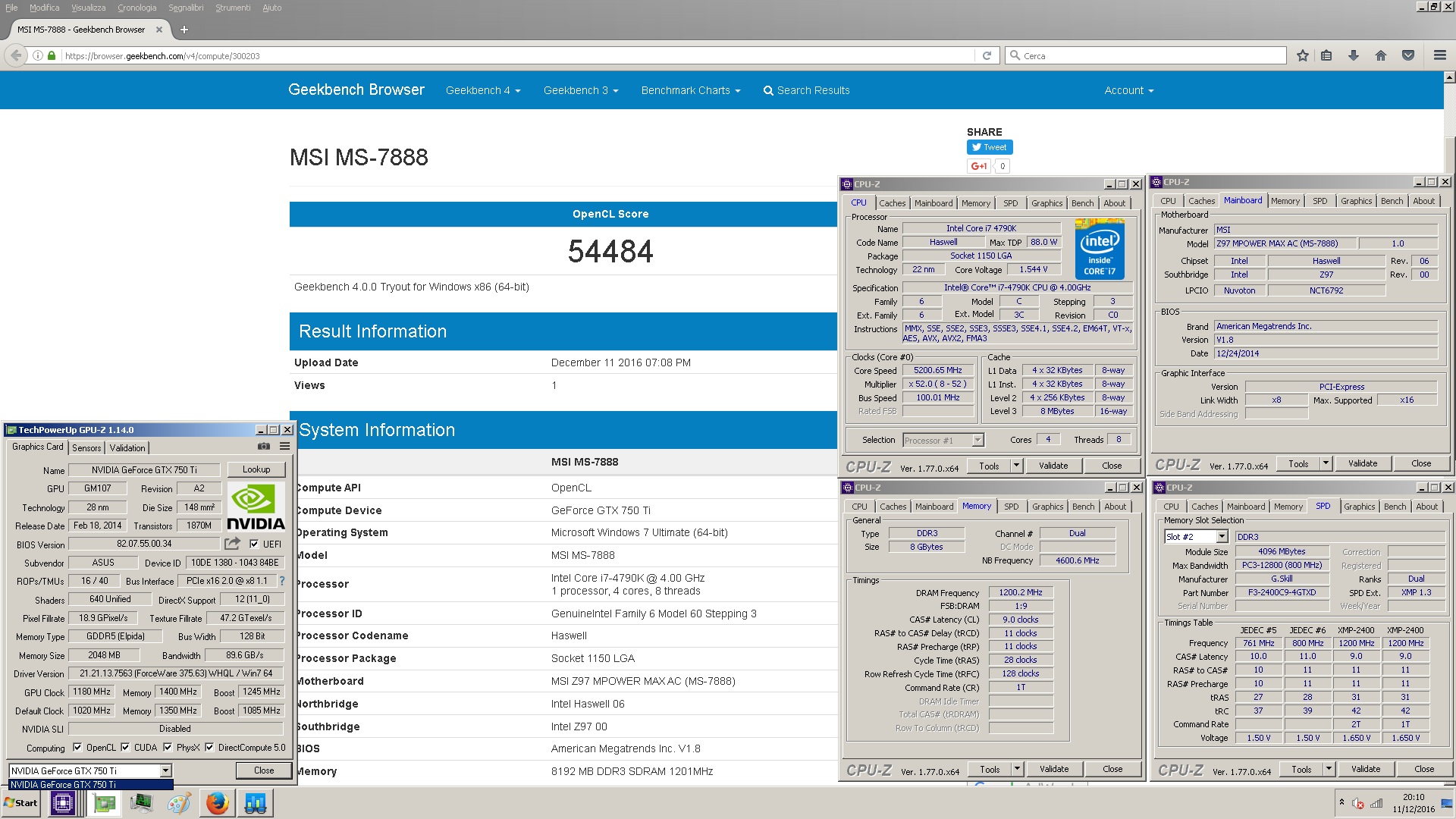The height and width of the screenshot is (819, 1456).
Task: Select Bench tab in CPU-Z Memory window
Action: point(1083,507)
